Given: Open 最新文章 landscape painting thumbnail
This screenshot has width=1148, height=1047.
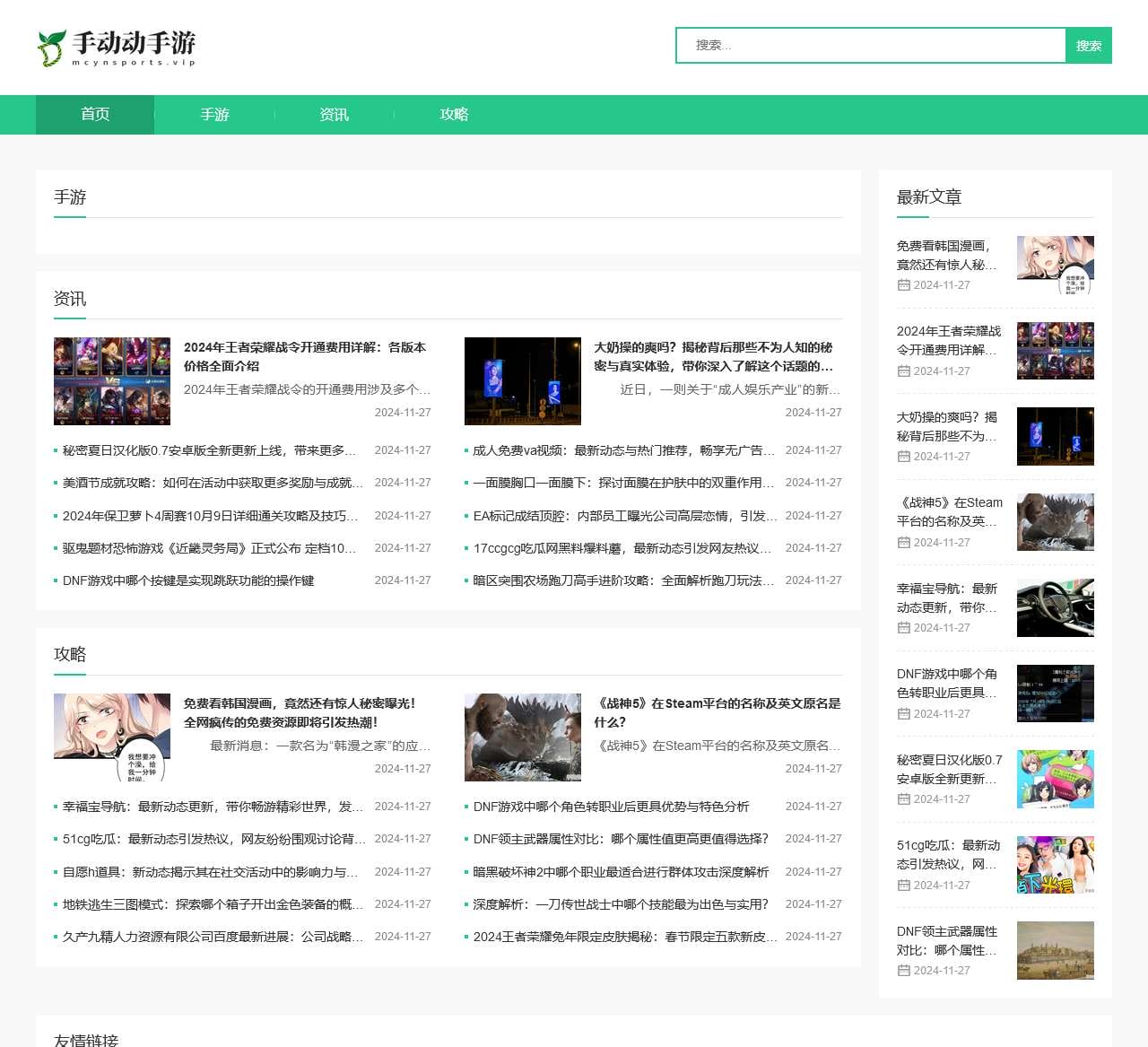Looking at the screenshot, I should click(x=1056, y=950).
